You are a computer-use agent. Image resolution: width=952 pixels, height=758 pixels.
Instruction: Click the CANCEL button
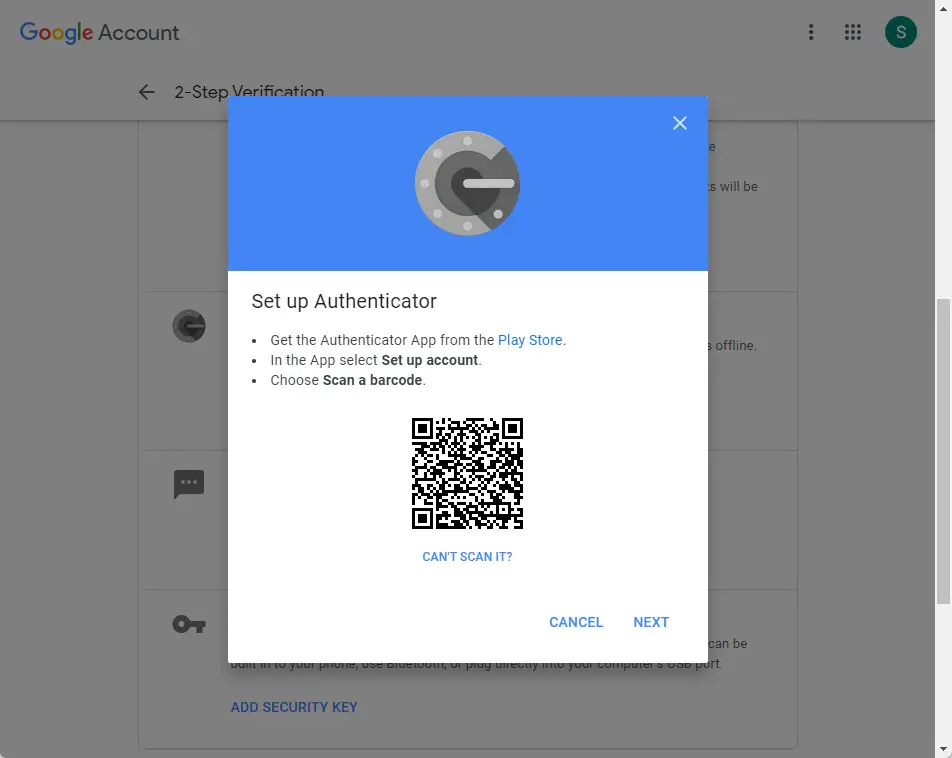[x=576, y=622]
